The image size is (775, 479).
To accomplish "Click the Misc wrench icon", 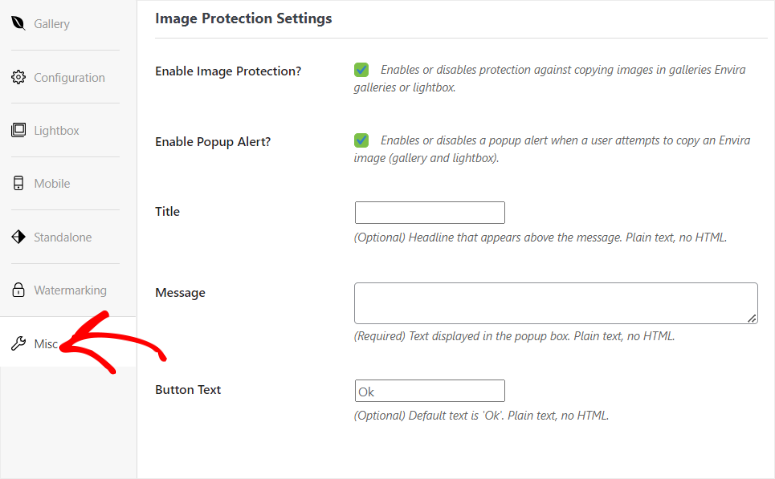I will click(x=18, y=343).
